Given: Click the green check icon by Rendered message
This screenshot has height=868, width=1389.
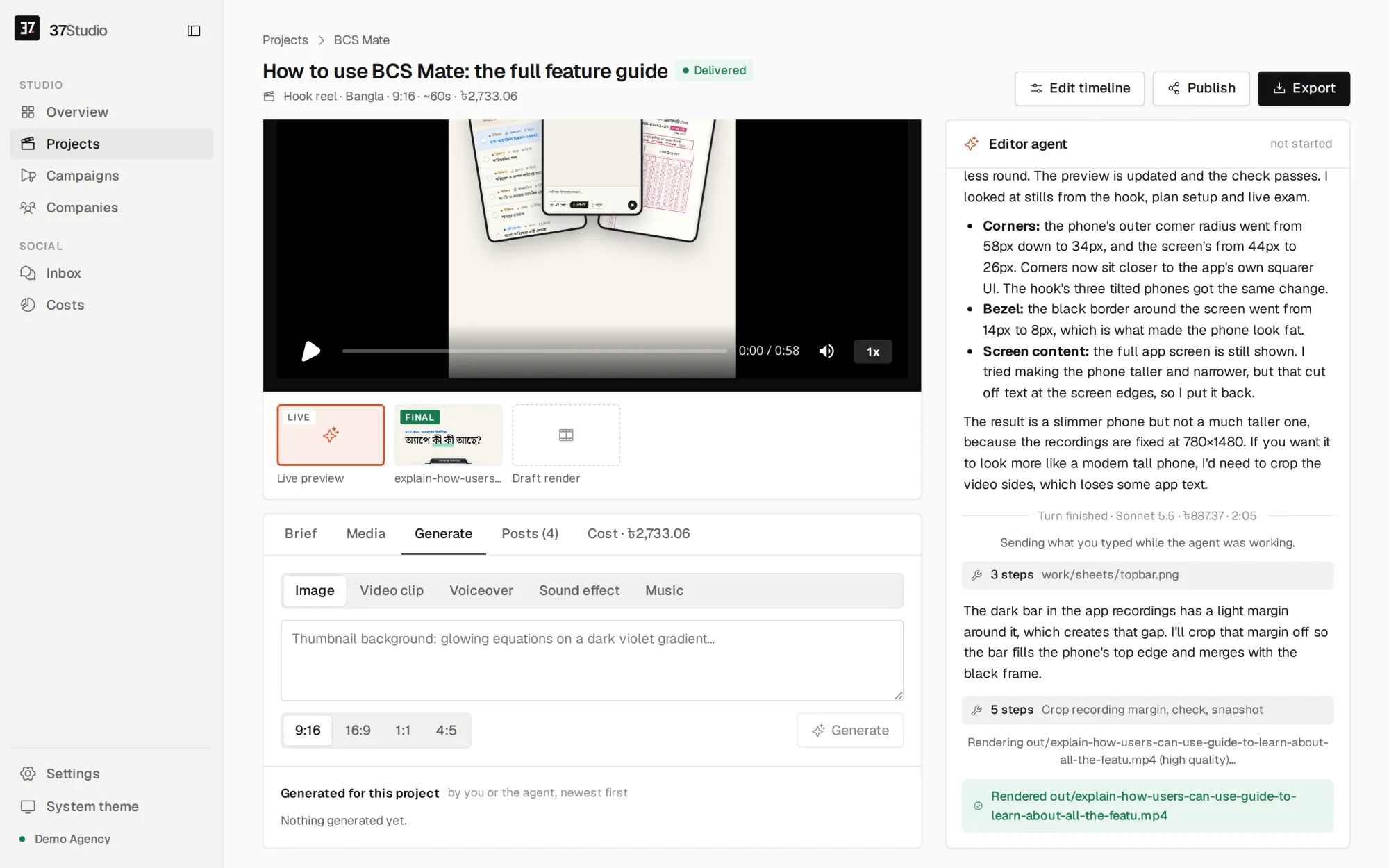Looking at the screenshot, I should 978,806.
